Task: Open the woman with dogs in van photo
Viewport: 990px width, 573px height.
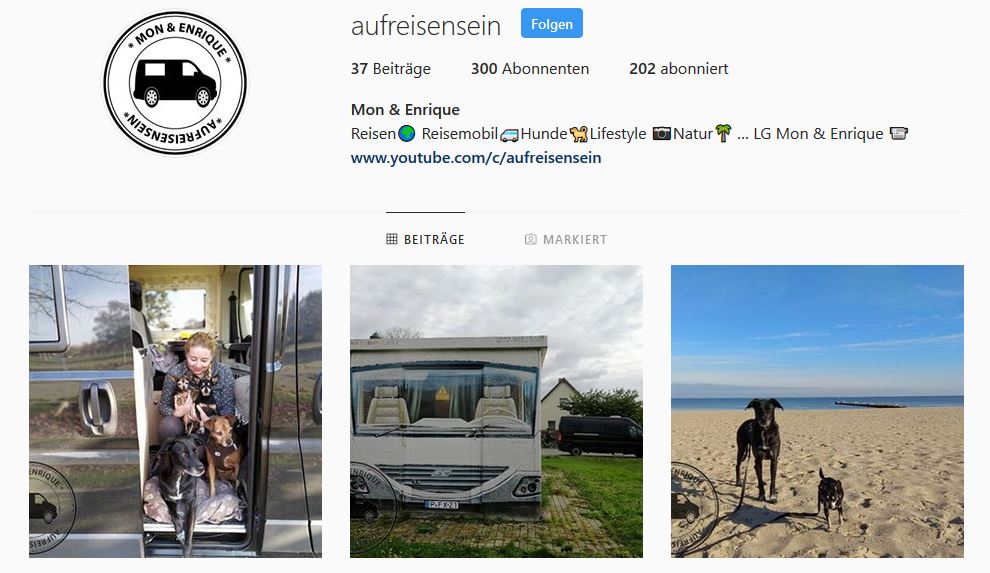Action: click(176, 411)
